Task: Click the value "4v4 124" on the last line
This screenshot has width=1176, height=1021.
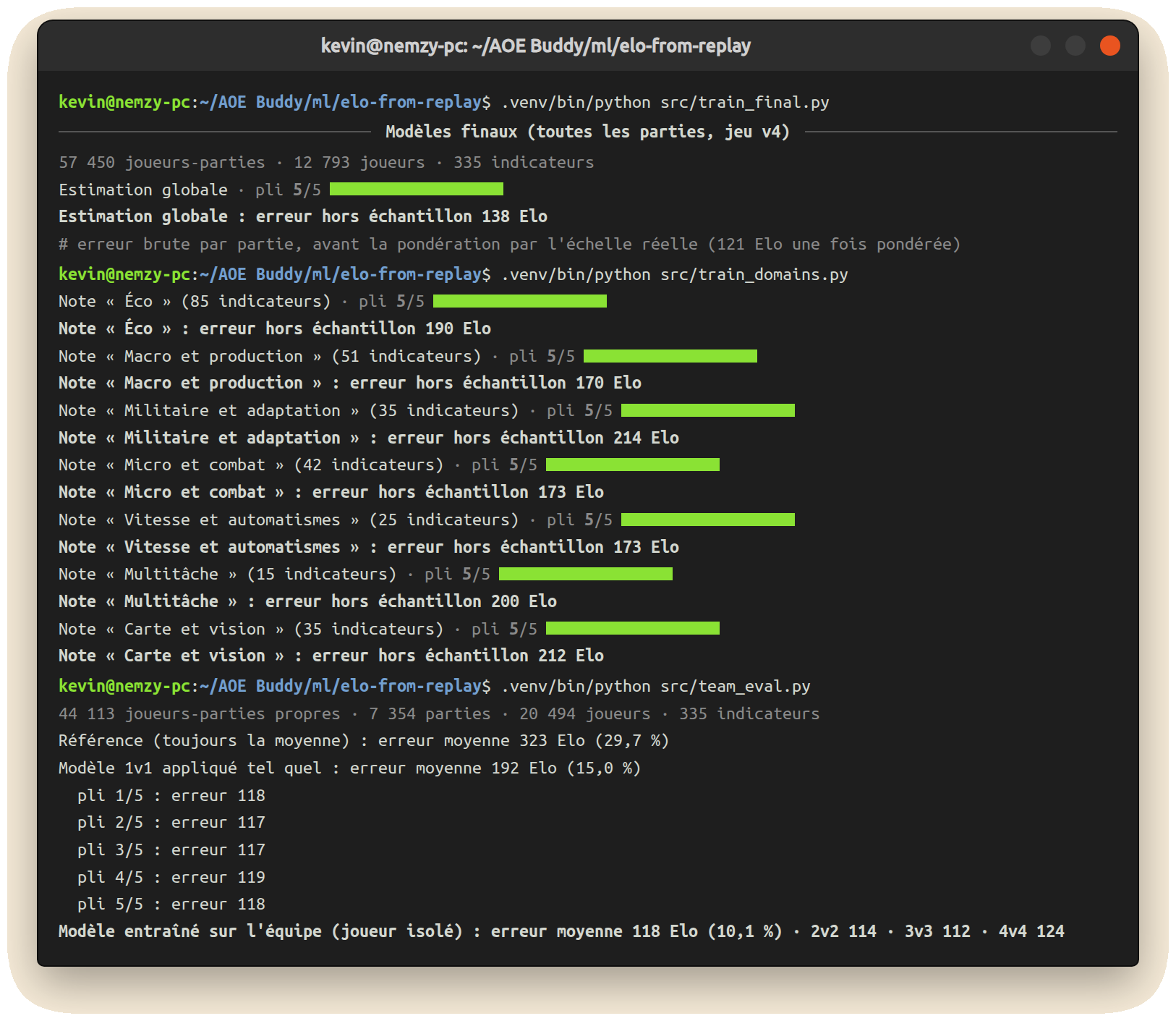Action: pyautogui.click(x=1031, y=931)
